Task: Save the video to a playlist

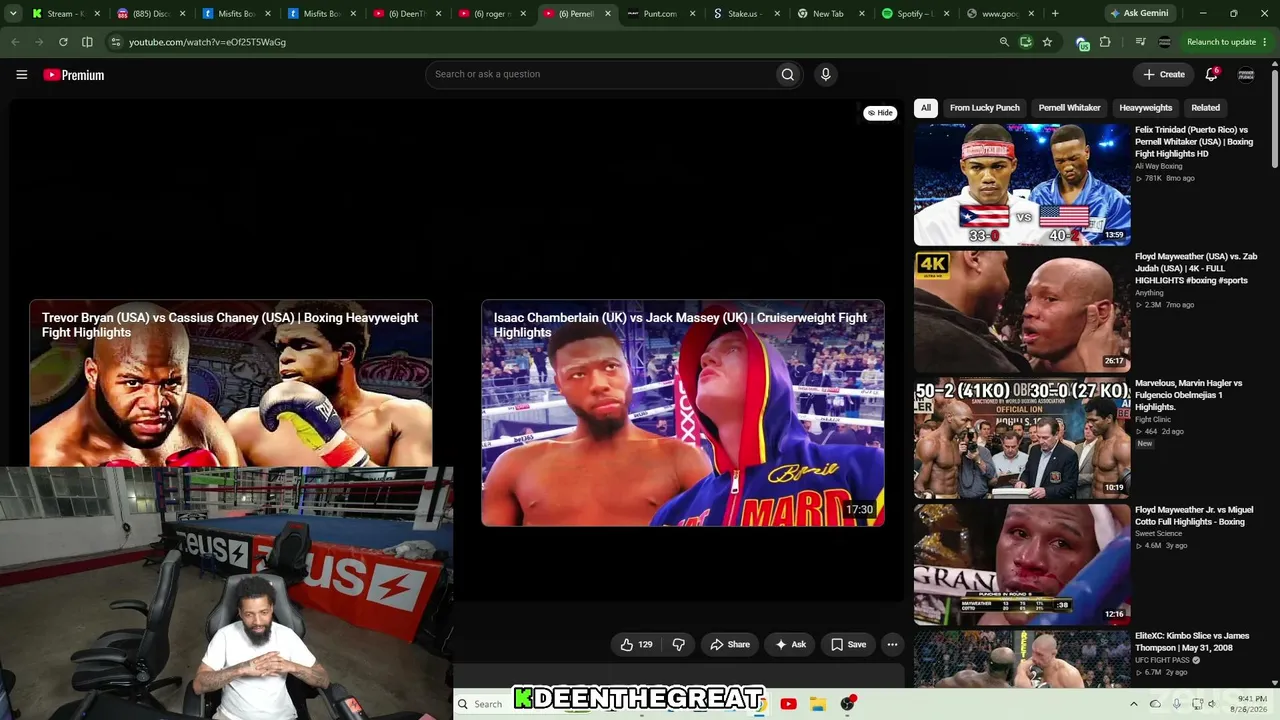Action: (848, 645)
